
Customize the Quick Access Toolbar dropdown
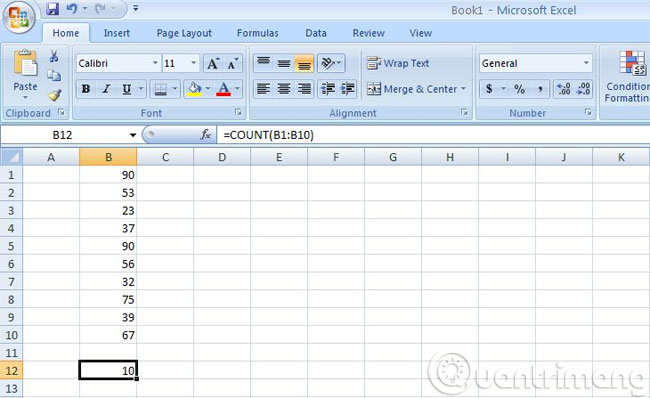[x=136, y=8]
